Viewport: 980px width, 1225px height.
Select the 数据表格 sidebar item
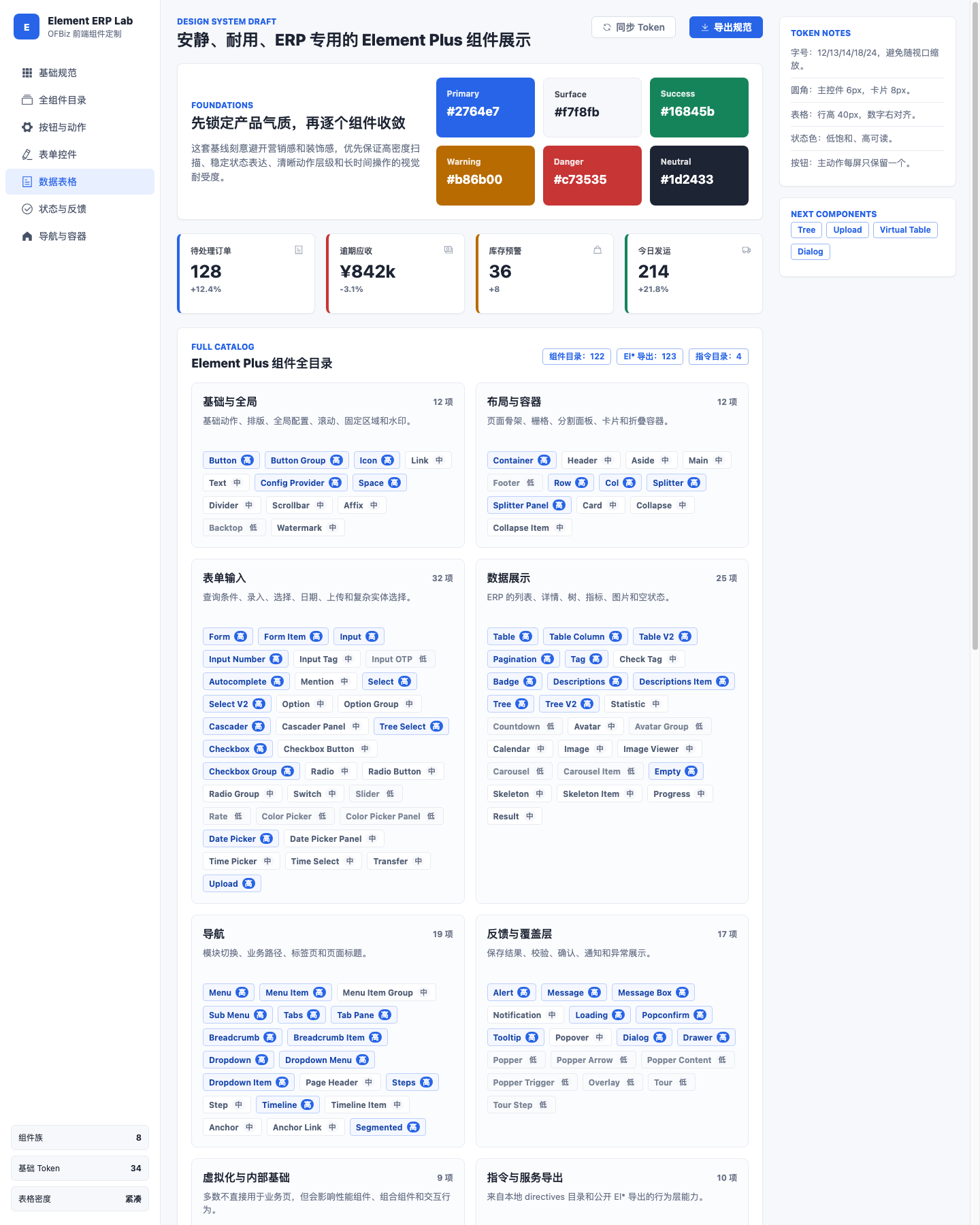pos(80,182)
